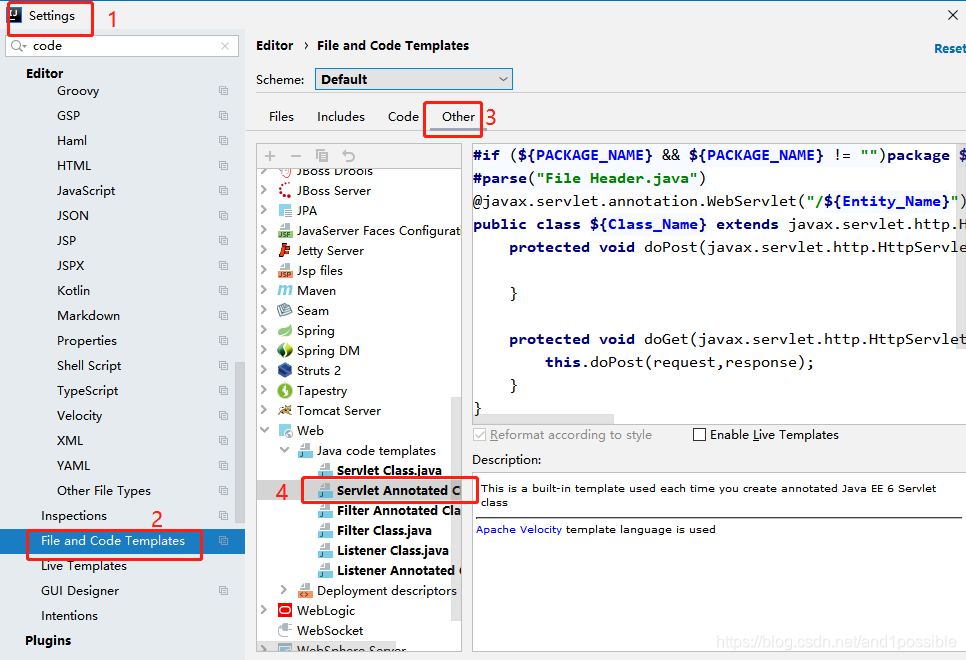
Task: Expand the Maven tree node
Action: (x=264, y=290)
